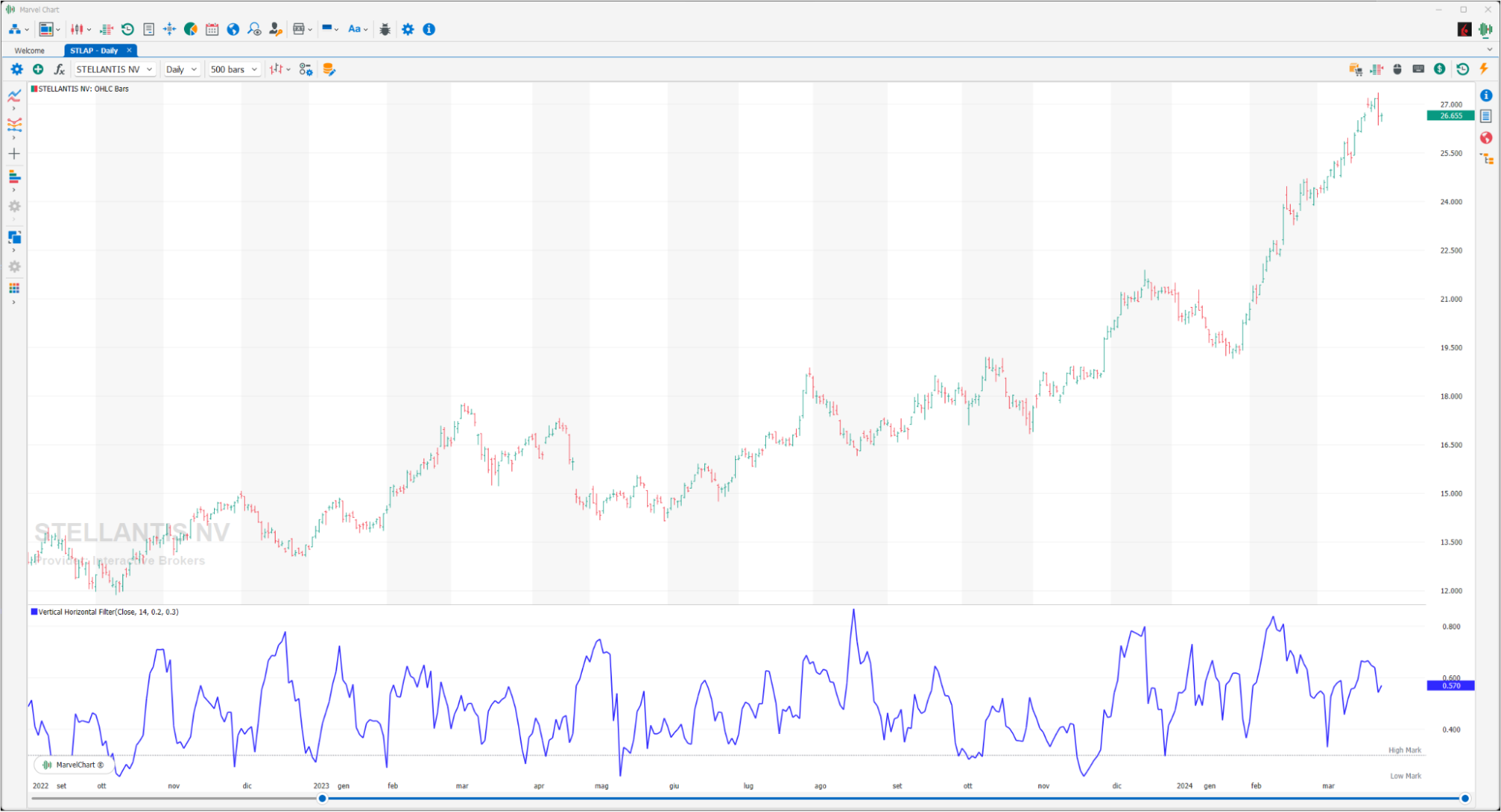1501x812 pixels.
Task: Click the order book depth icon in top toolbar
Action: 107,29
